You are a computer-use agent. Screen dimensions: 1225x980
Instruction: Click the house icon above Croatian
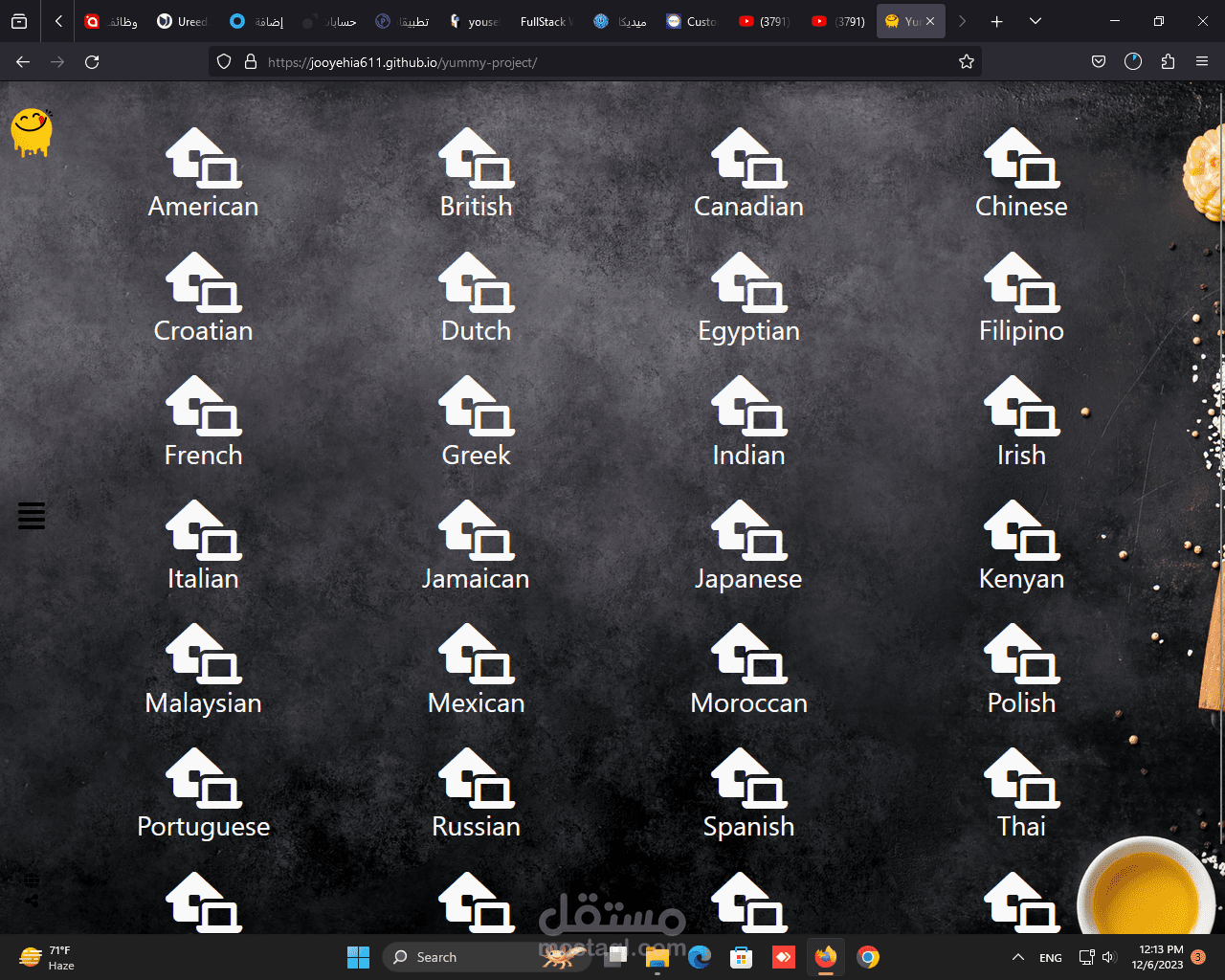click(x=204, y=282)
